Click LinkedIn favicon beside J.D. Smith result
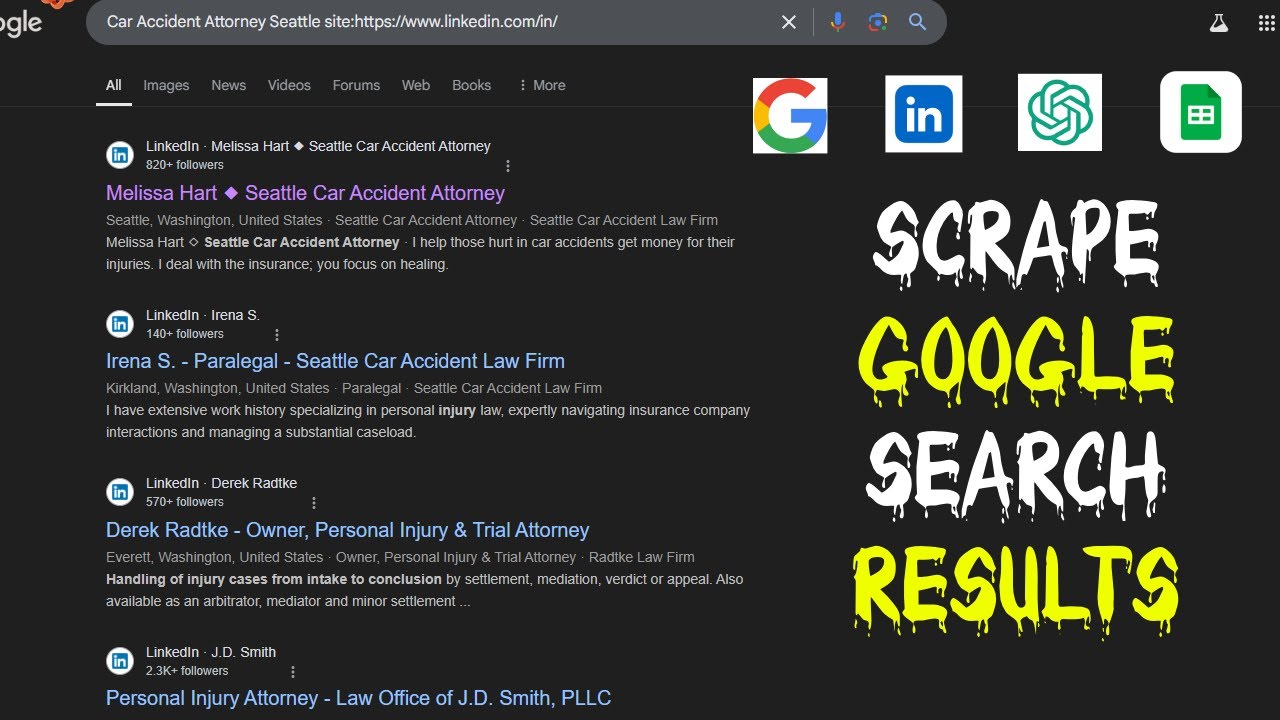Image resolution: width=1280 pixels, height=720 pixels. [120, 661]
